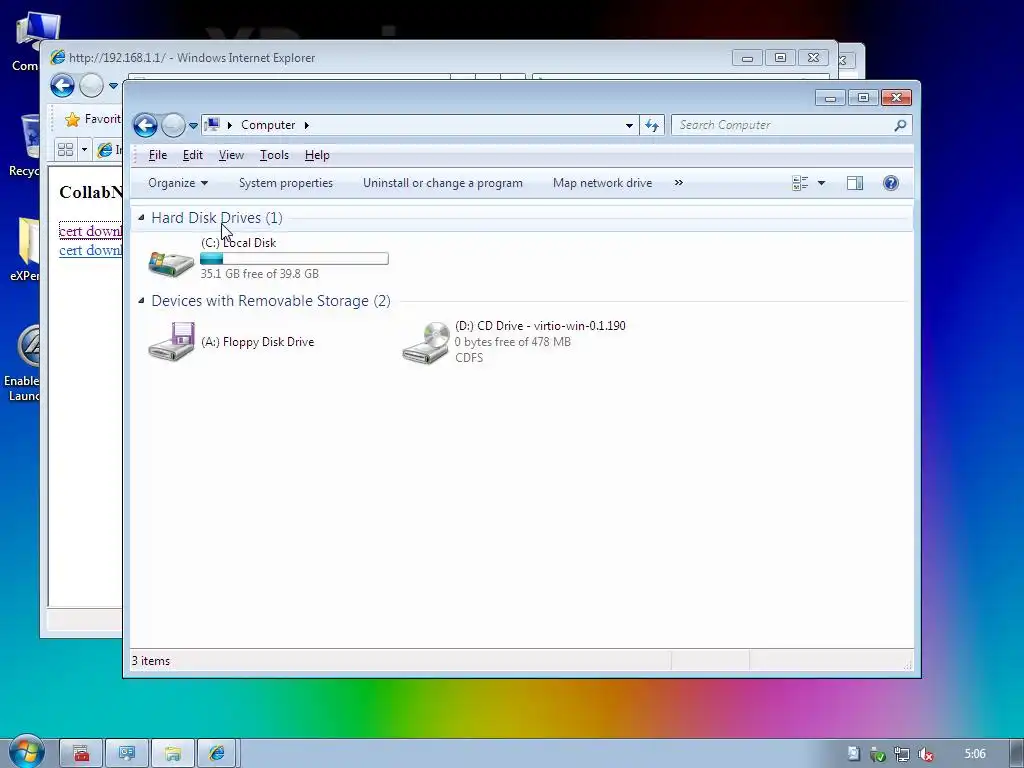
Task: Open the Windows Start button
Action: tap(26, 752)
